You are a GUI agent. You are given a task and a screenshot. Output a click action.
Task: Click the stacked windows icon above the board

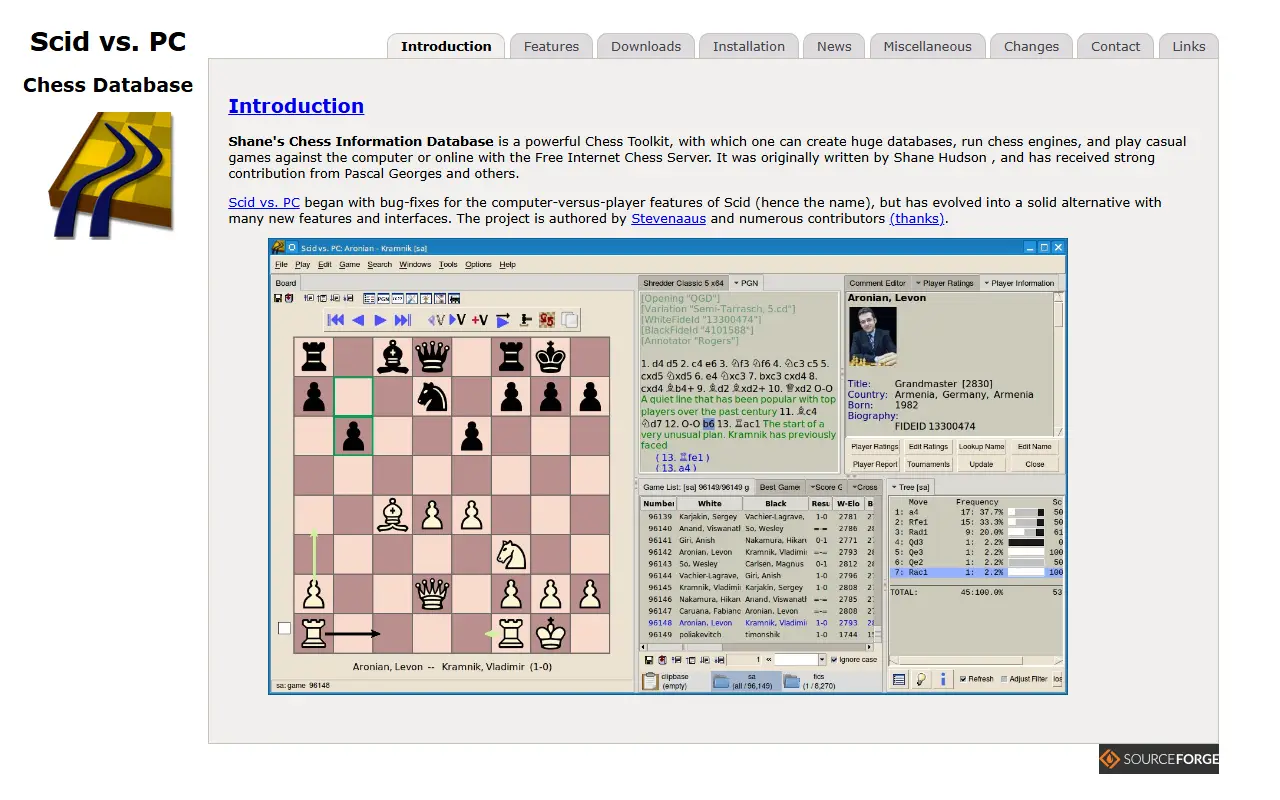(569, 320)
